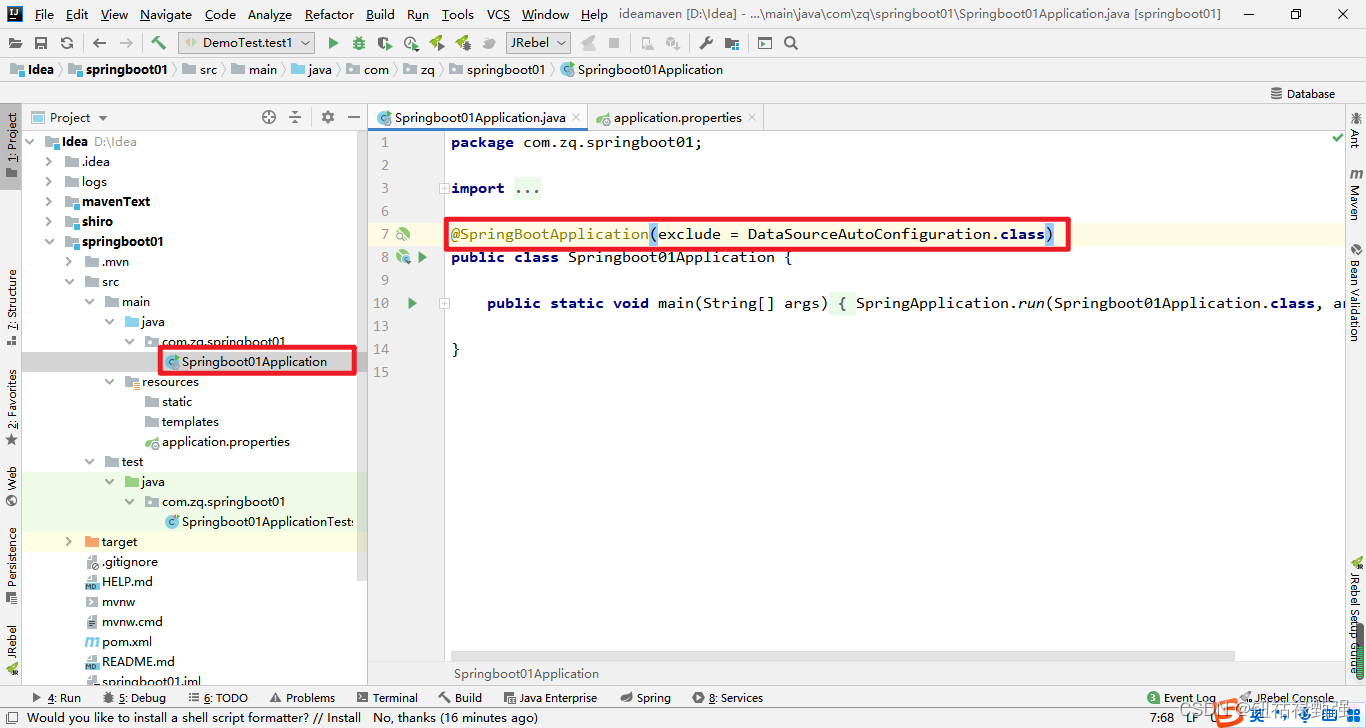Toggle the Persistence side tool window

[x=12, y=566]
